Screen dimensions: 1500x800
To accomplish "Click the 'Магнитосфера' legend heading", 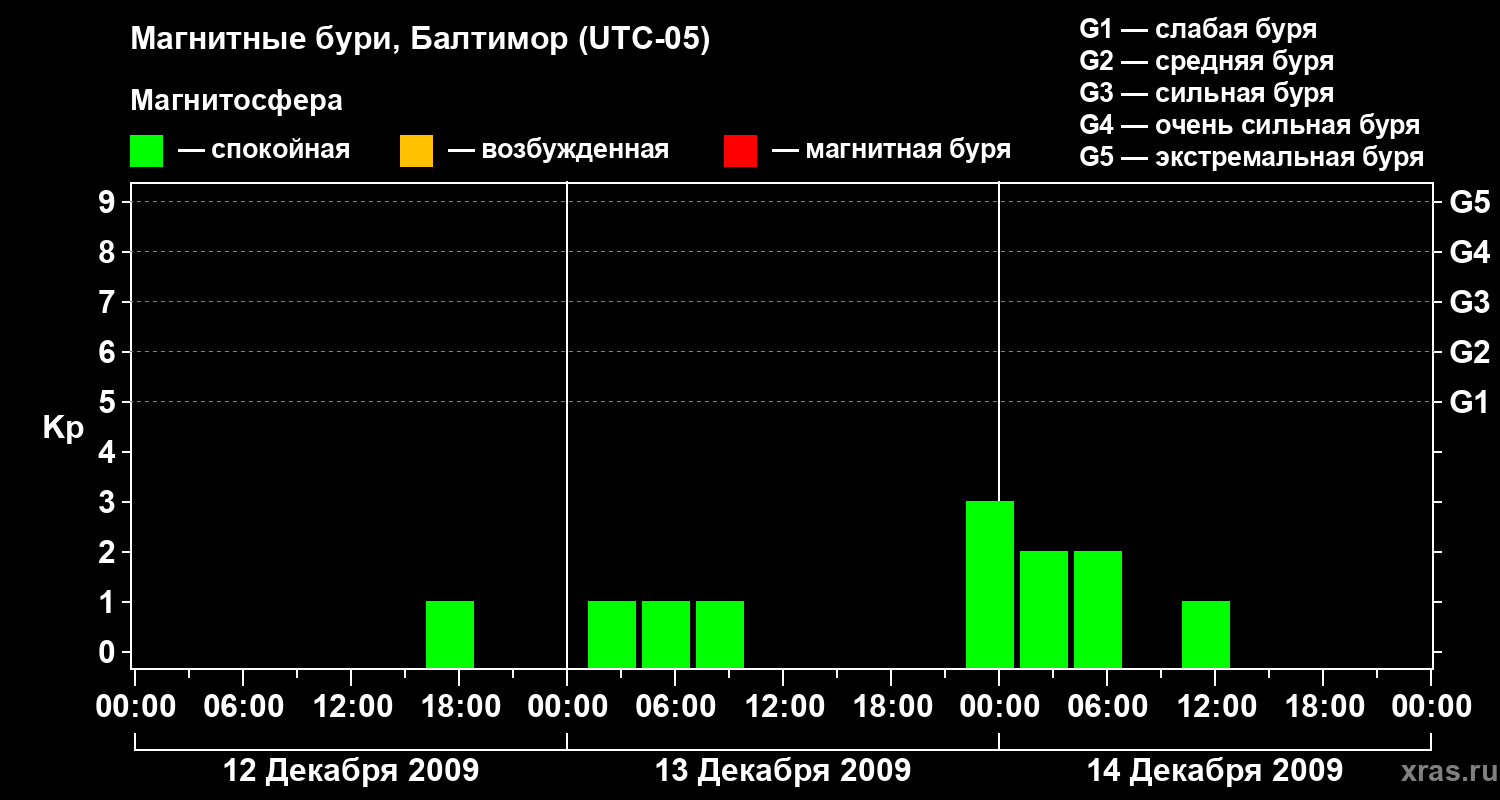I will click(x=237, y=101).
